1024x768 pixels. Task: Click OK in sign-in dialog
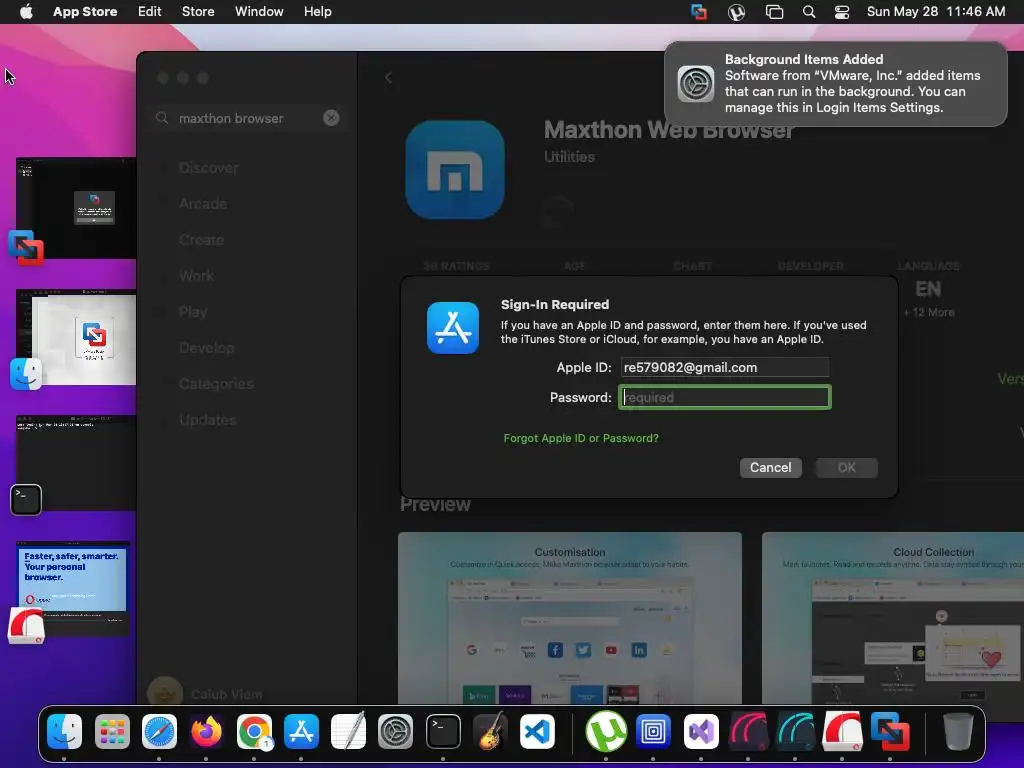[x=846, y=468]
